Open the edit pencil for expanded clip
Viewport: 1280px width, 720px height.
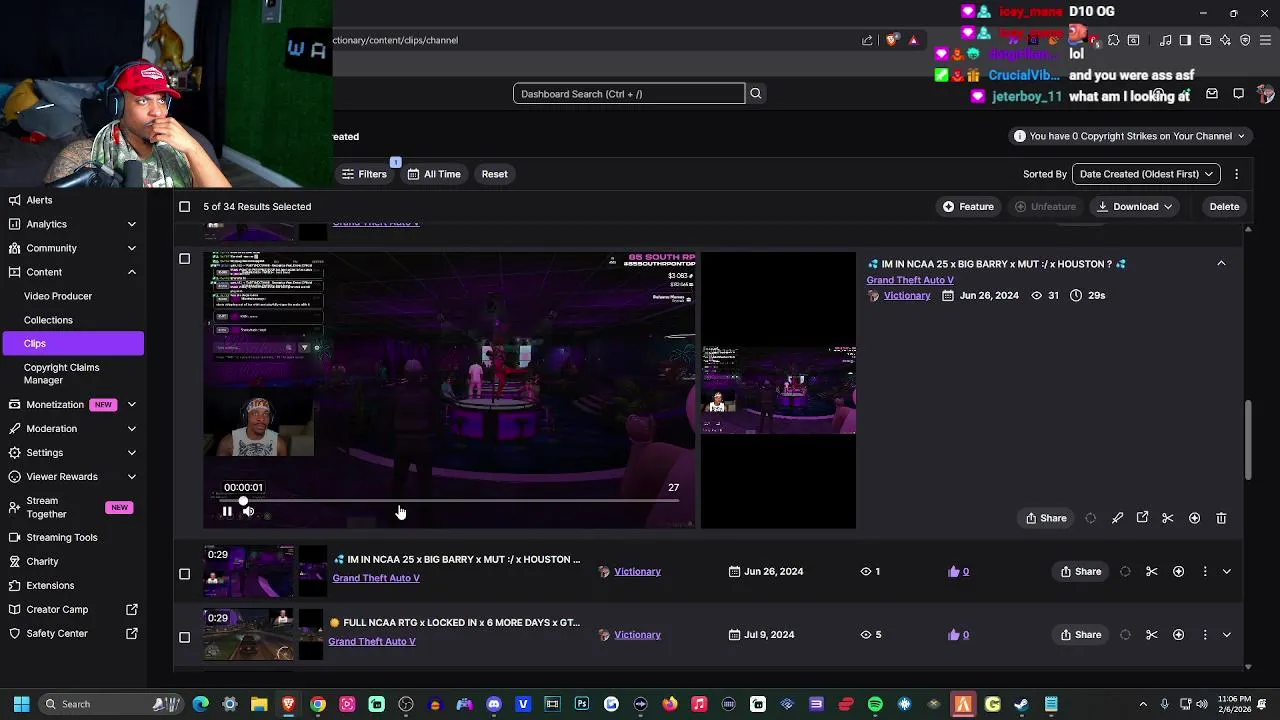(1117, 518)
